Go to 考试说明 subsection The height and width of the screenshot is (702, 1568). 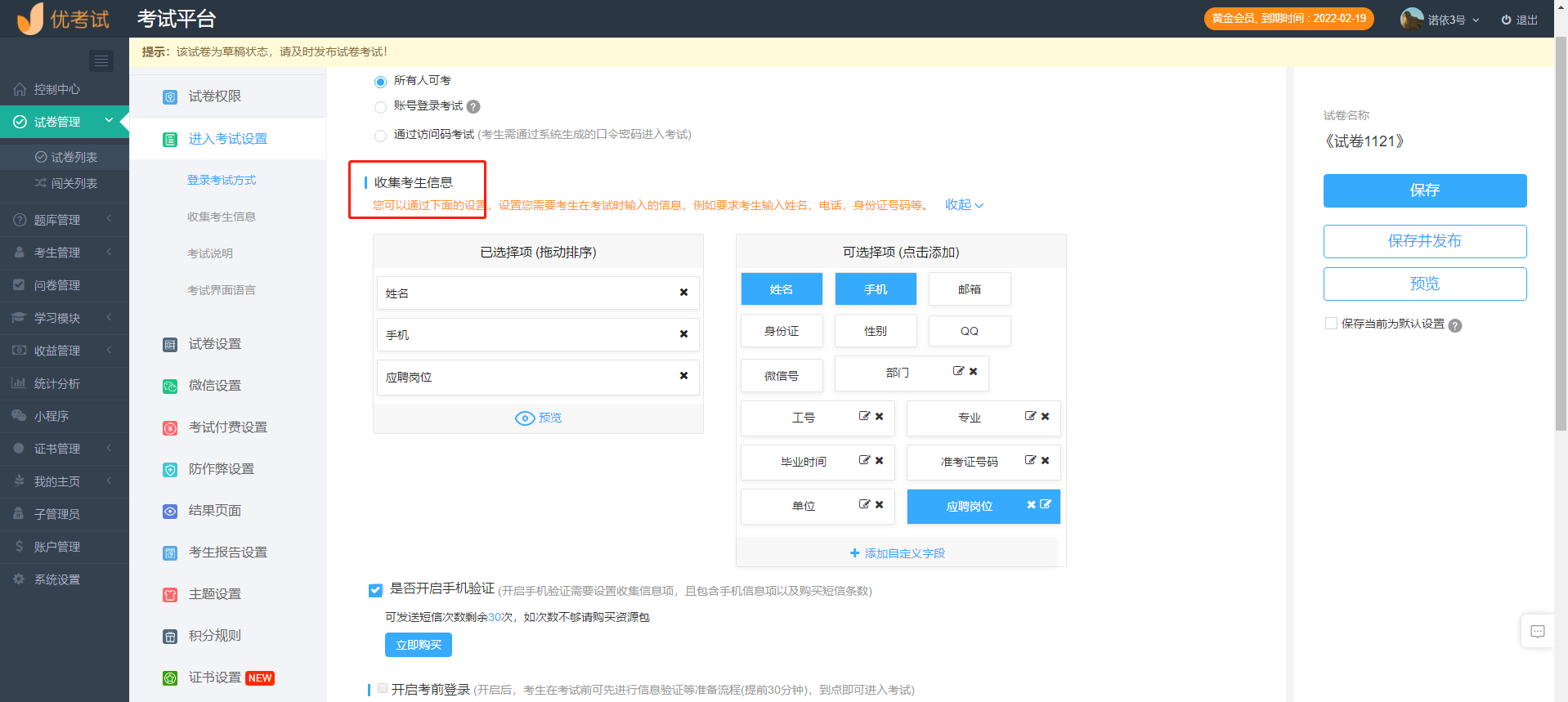[210, 253]
